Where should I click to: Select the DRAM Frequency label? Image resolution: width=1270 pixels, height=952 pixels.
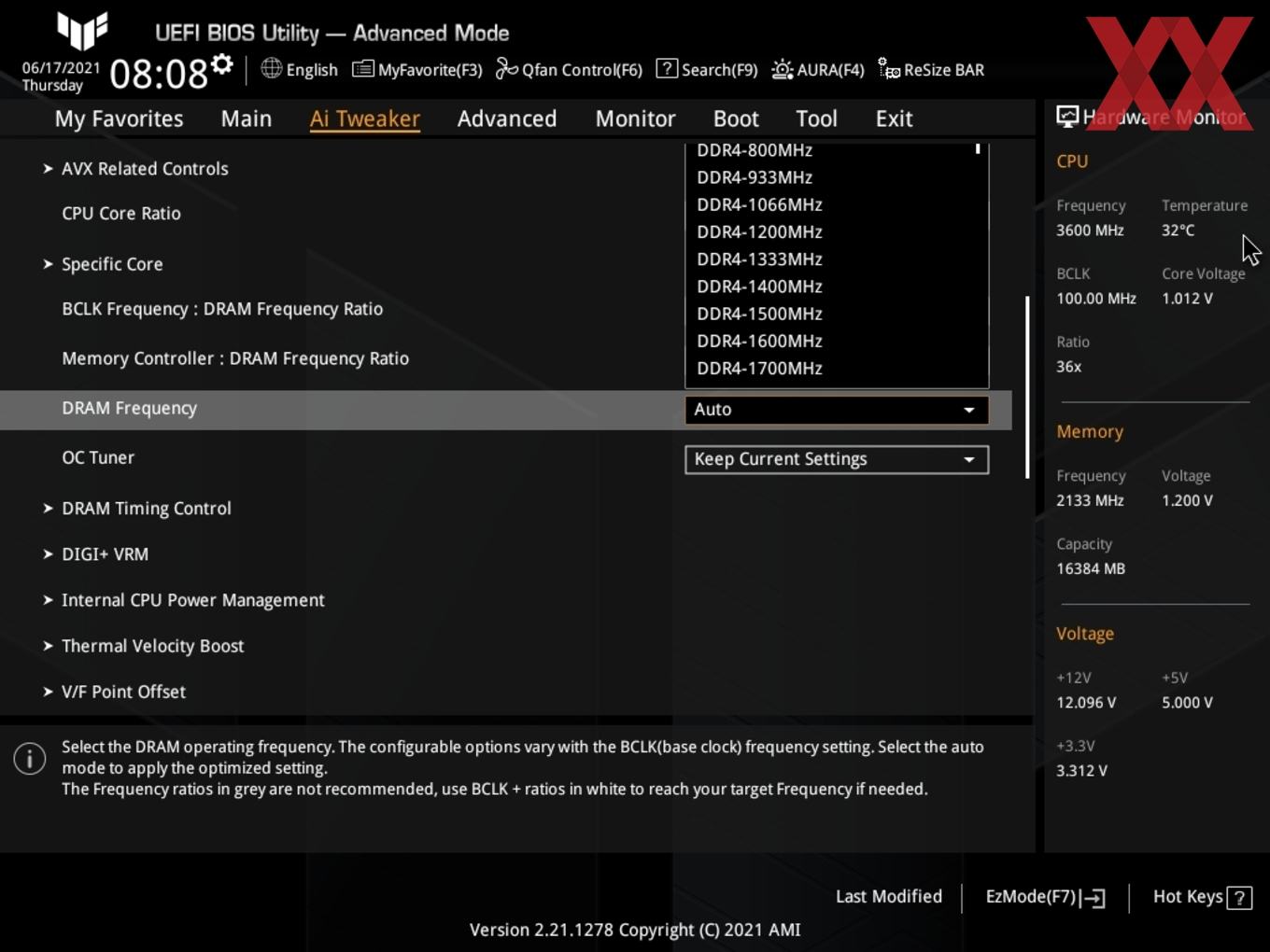pos(130,408)
